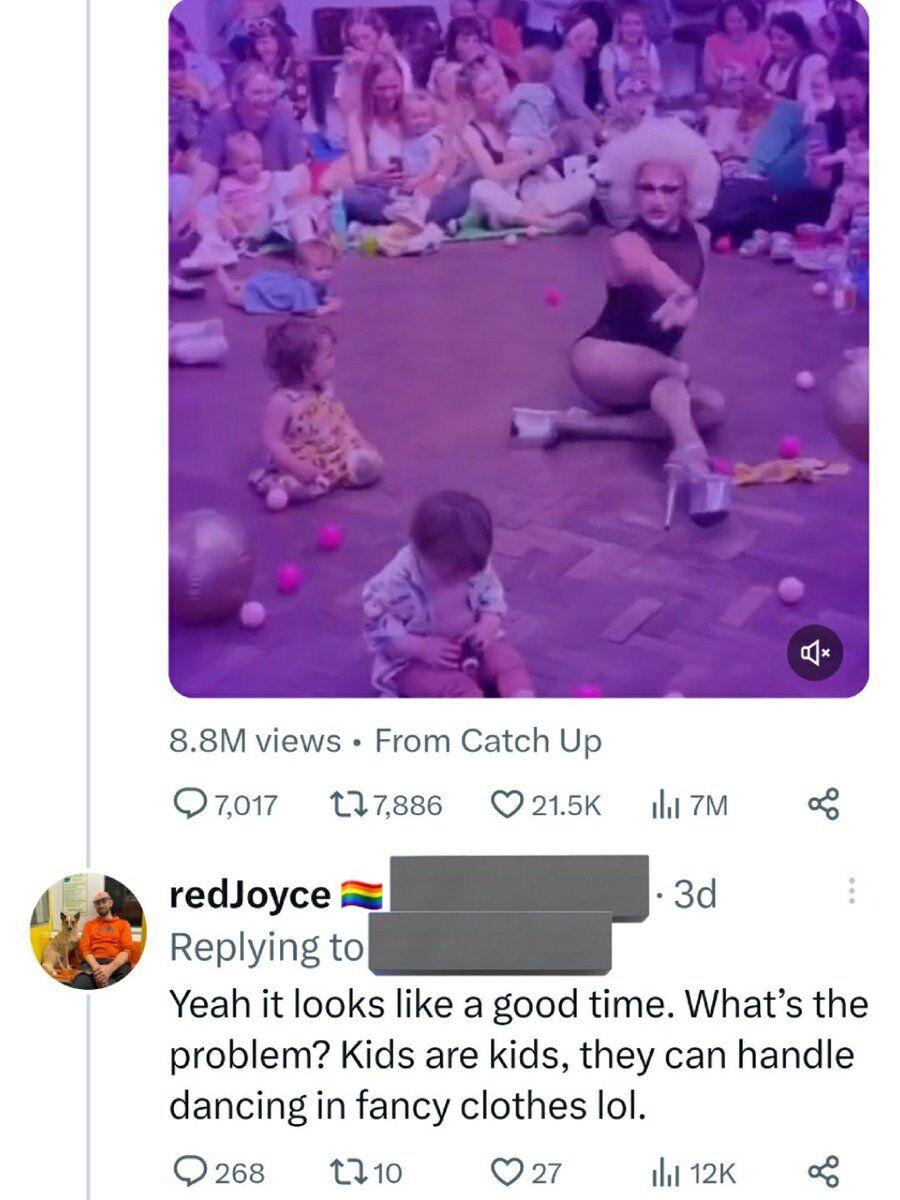This screenshot has height=1200, width=900.
Task: Click the Replying to label
Action: click(x=265, y=947)
